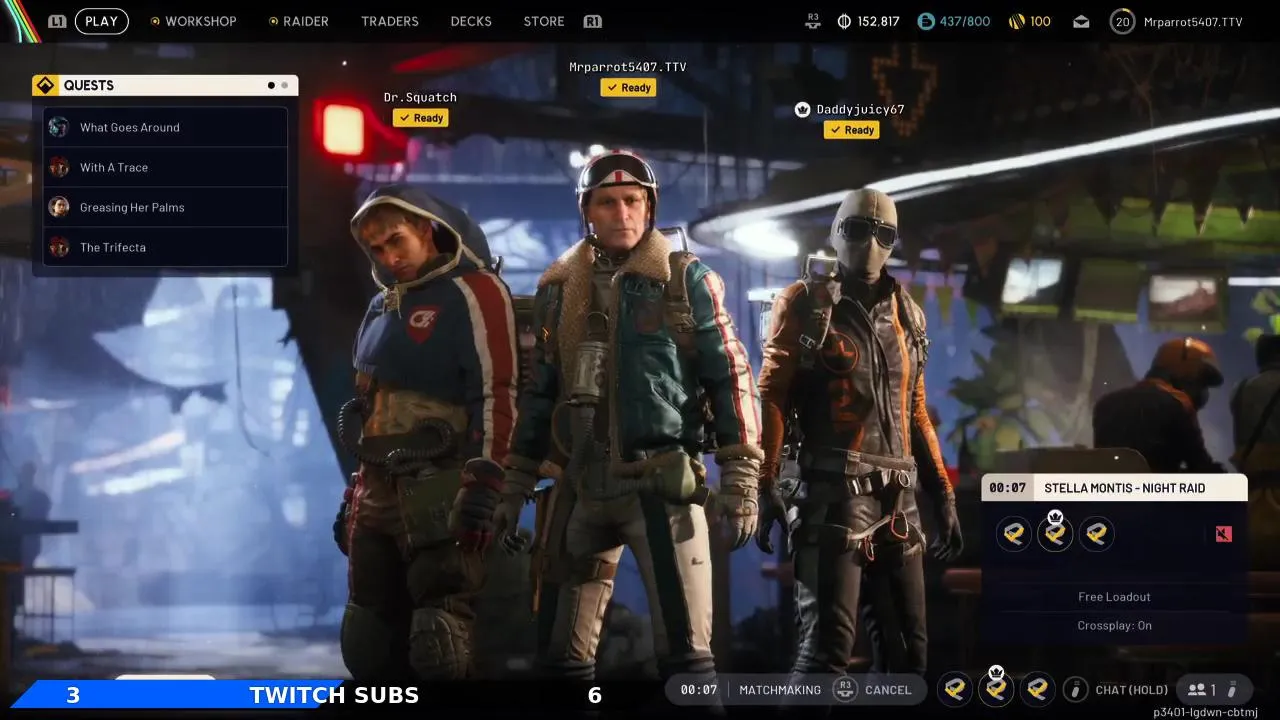Open CHAT (HOLD) button

pyautogui.click(x=1132, y=690)
